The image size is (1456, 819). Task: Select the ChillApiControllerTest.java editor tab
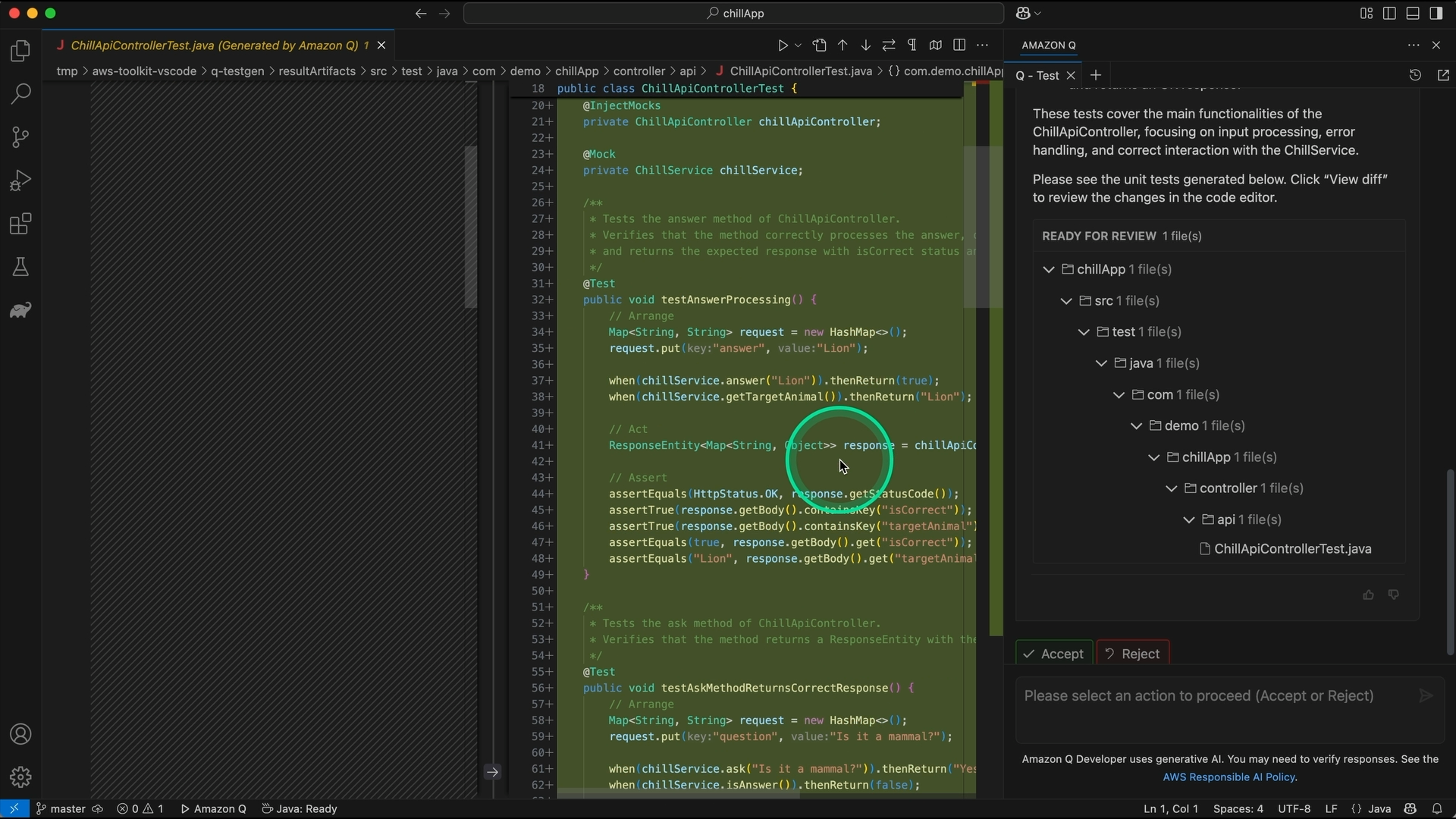click(x=214, y=45)
